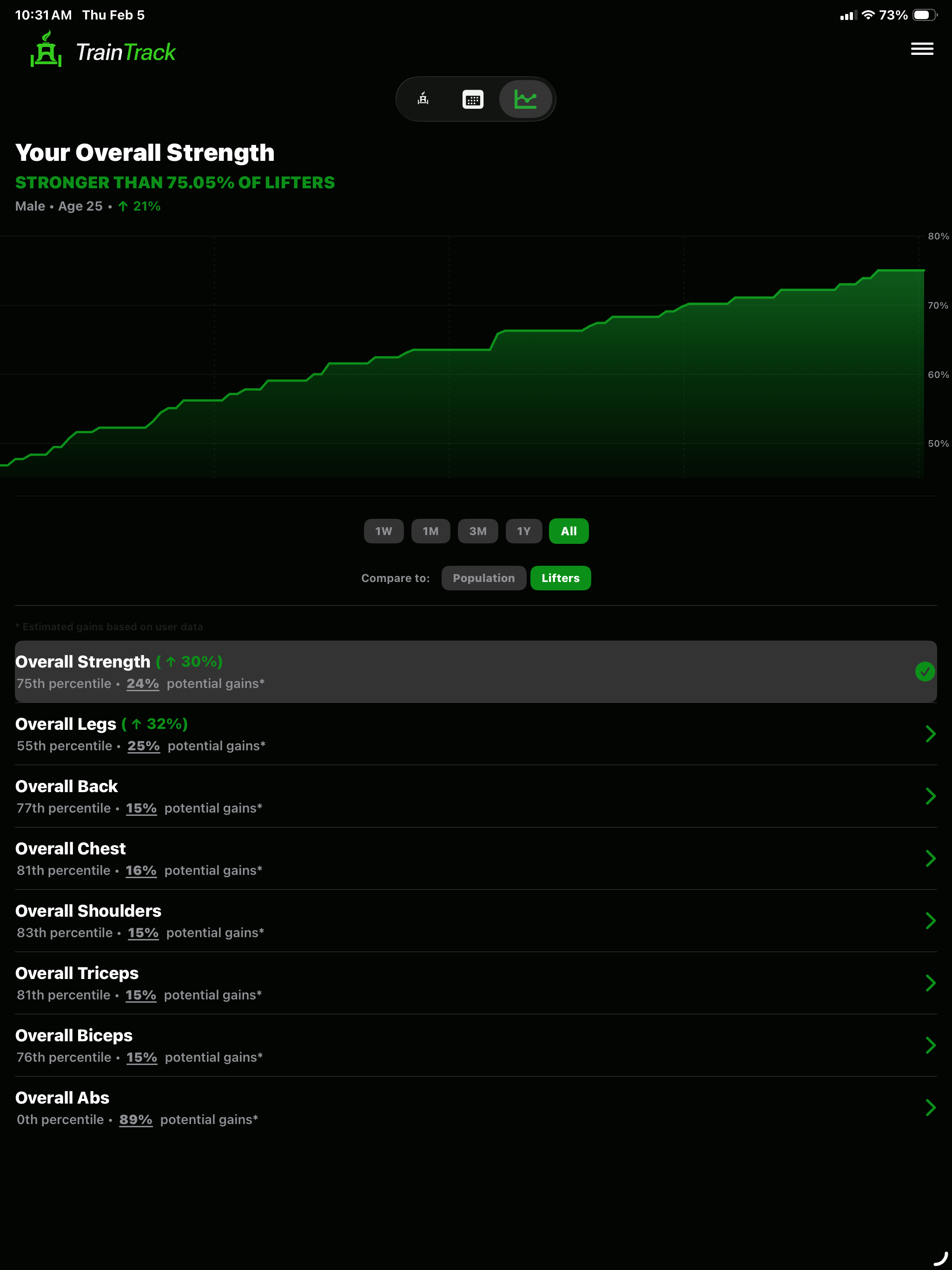Image resolution: width=952 pixels, height=1270 pixels.
Task: Open Overall Biceps chevron
Action: (x=931, y=1045)
